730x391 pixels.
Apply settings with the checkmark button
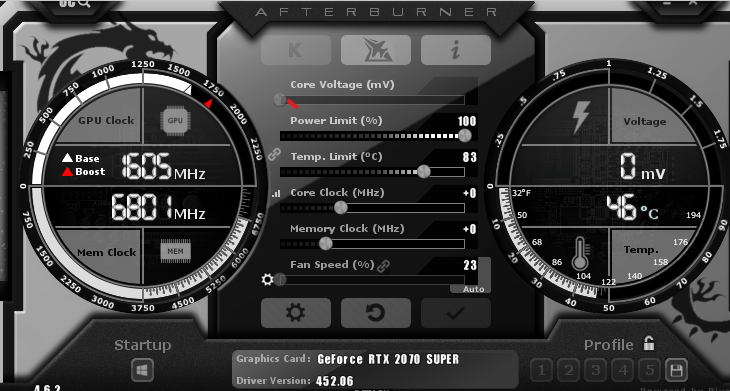click(456, 313)
